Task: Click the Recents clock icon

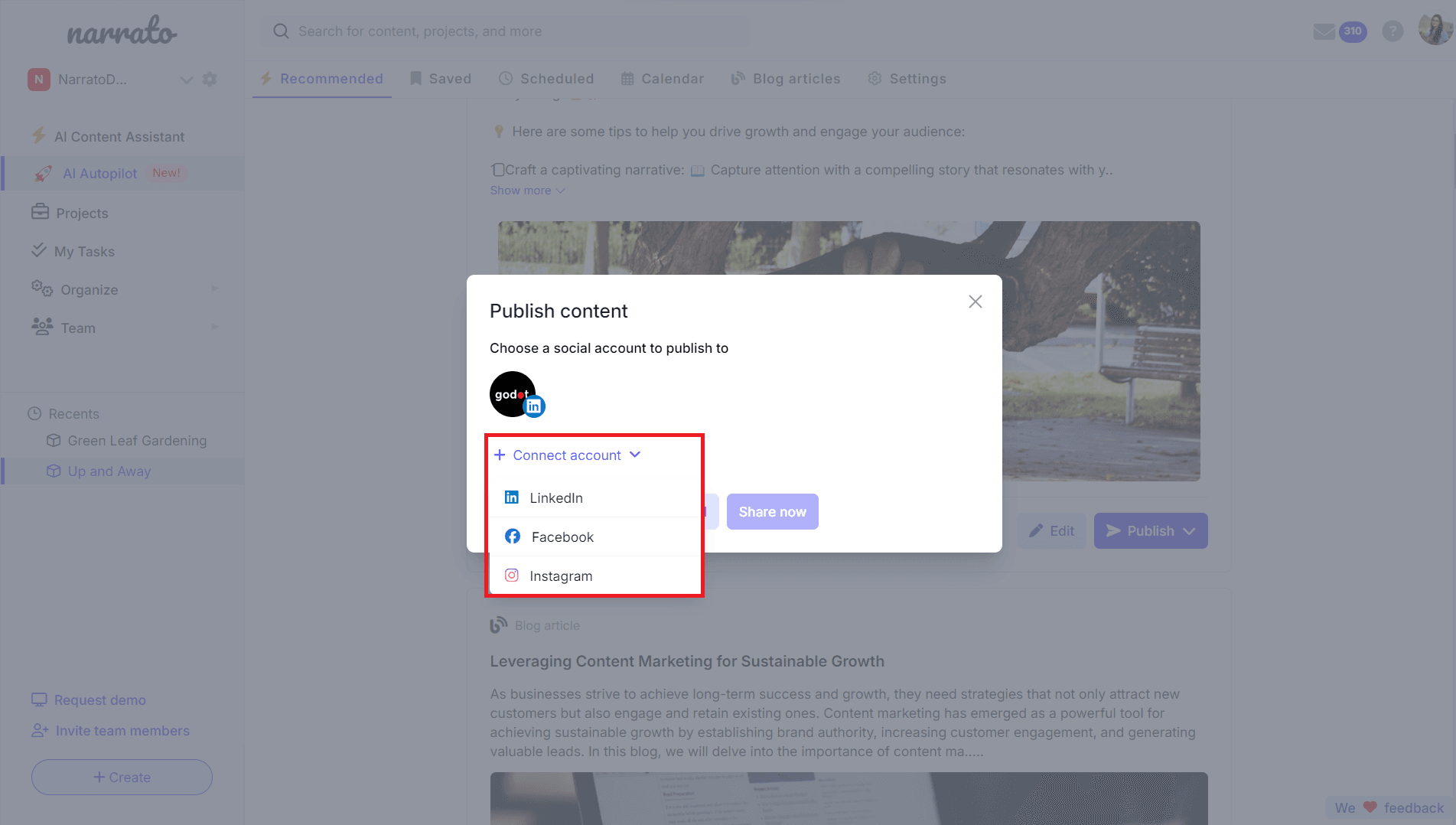Action: (34, 414)
